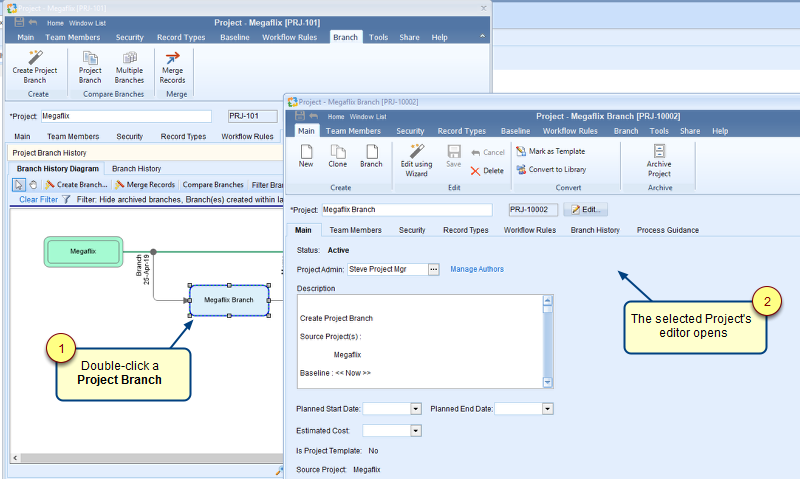Click the Megaflix Branch project name field
The width and height of the screenshot is (800, 479).
[407, 210]
